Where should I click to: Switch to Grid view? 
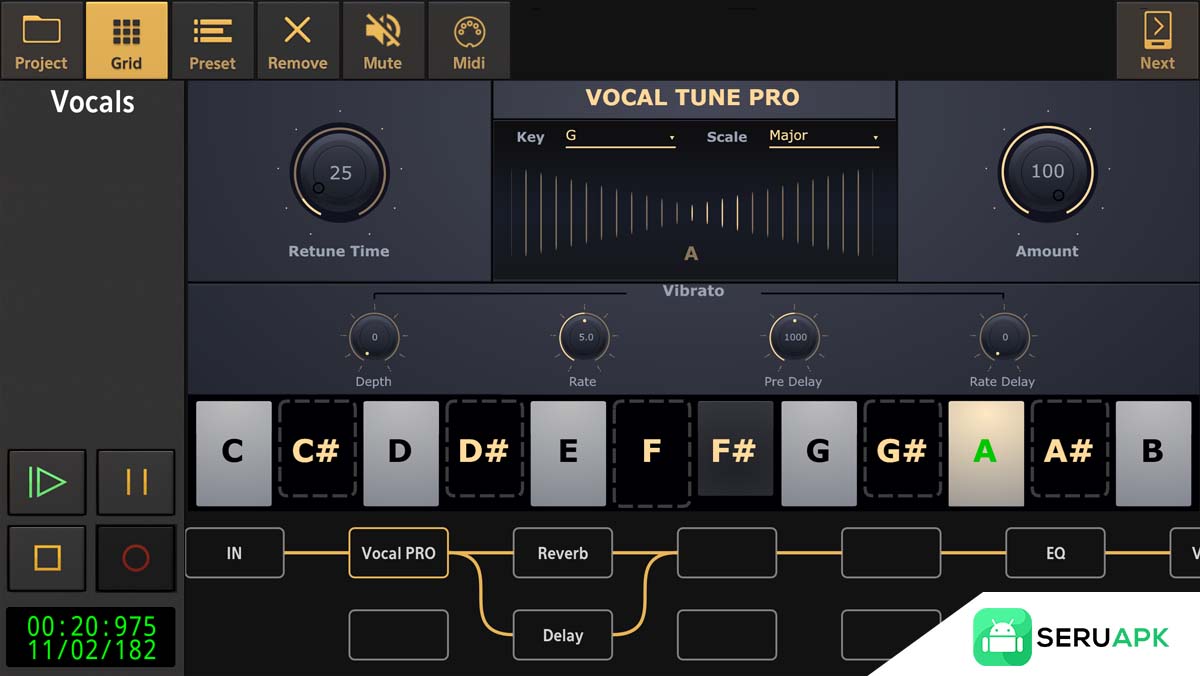coord(126,40)
